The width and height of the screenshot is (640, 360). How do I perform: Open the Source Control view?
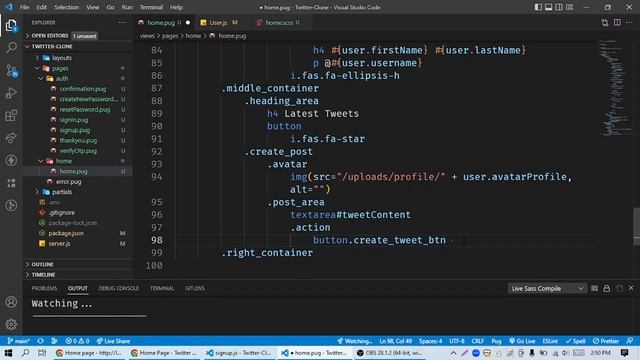pos(11,71)
